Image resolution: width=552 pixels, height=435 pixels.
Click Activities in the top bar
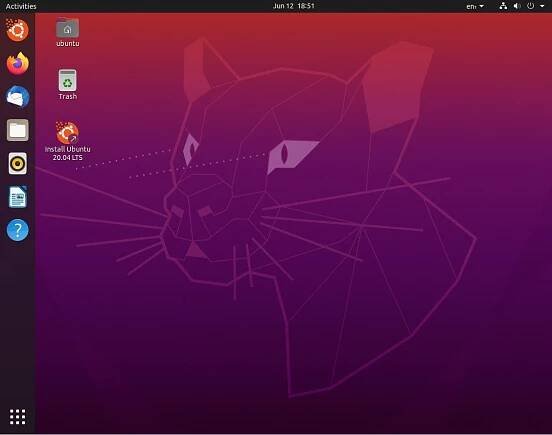tap(21, 6)
